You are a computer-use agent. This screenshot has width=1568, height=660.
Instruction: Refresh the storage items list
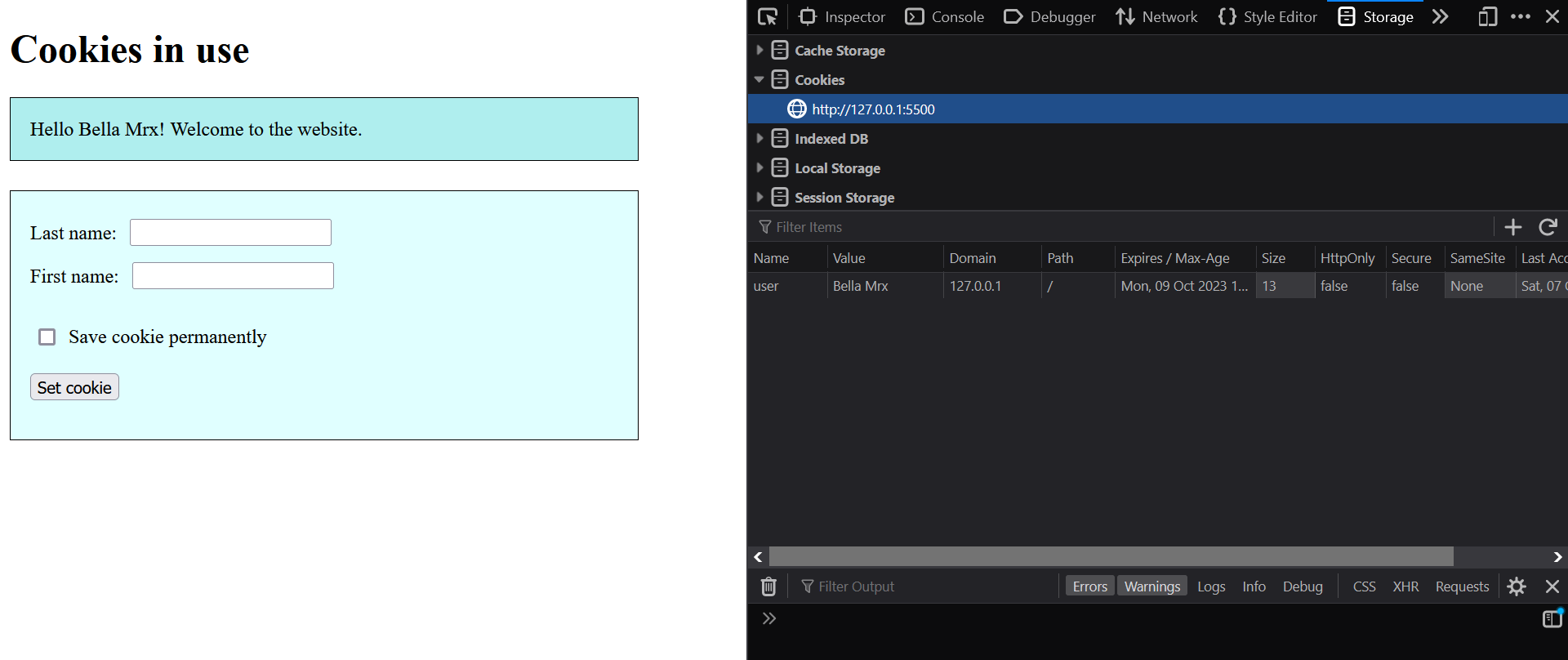coord(1548,227)
